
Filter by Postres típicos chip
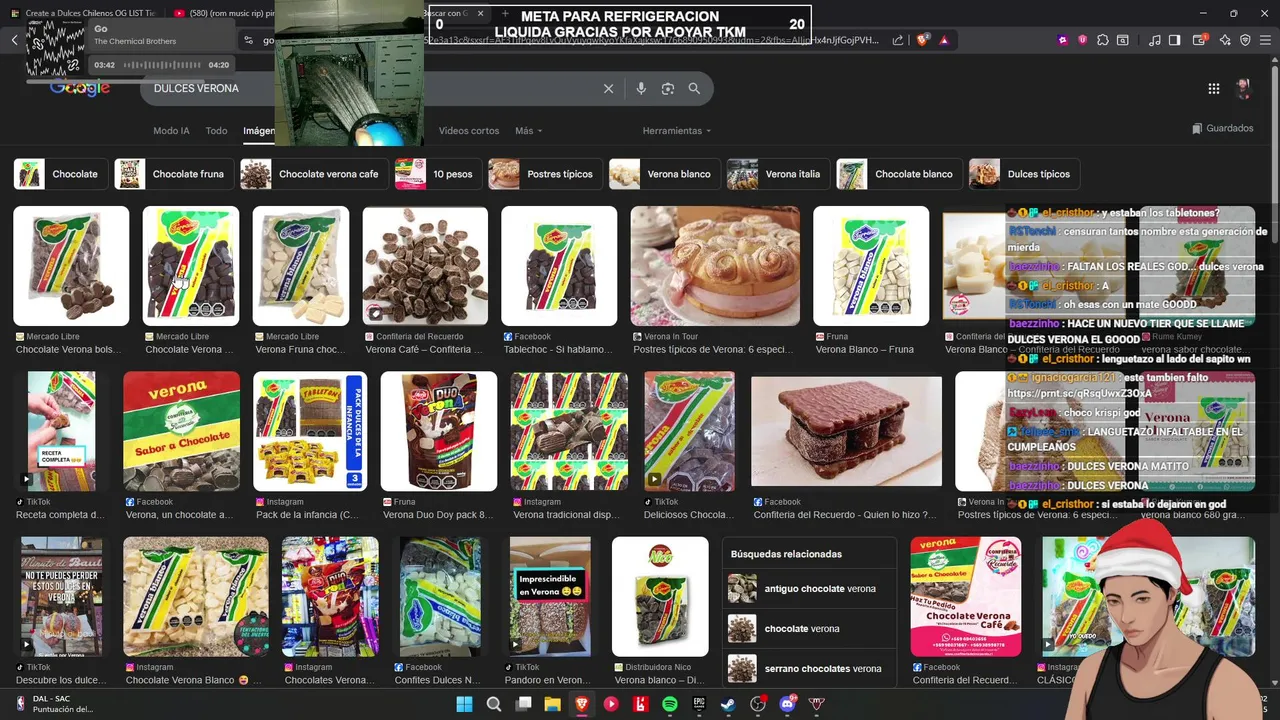point(545,174)
